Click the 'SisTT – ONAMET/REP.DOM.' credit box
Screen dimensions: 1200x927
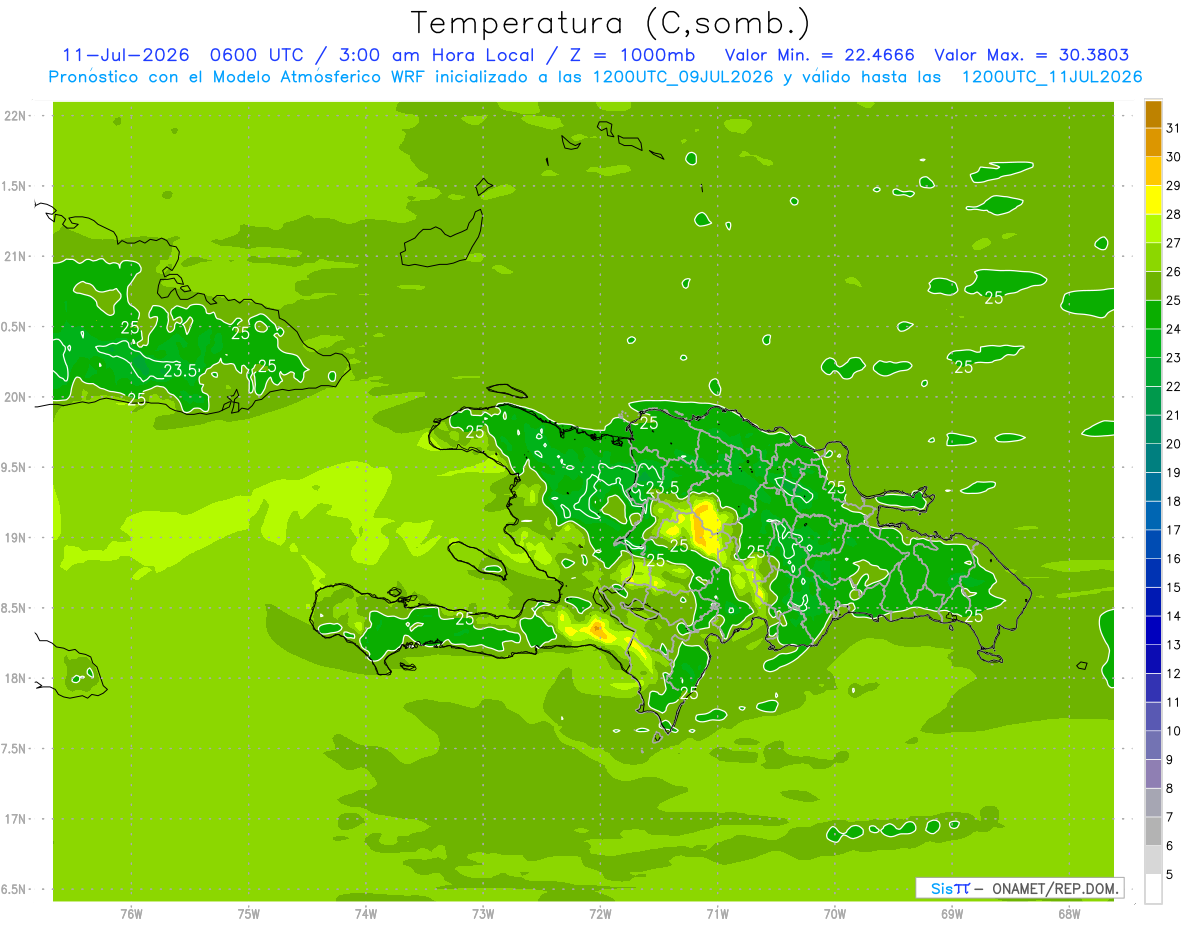pos(1019,888)
